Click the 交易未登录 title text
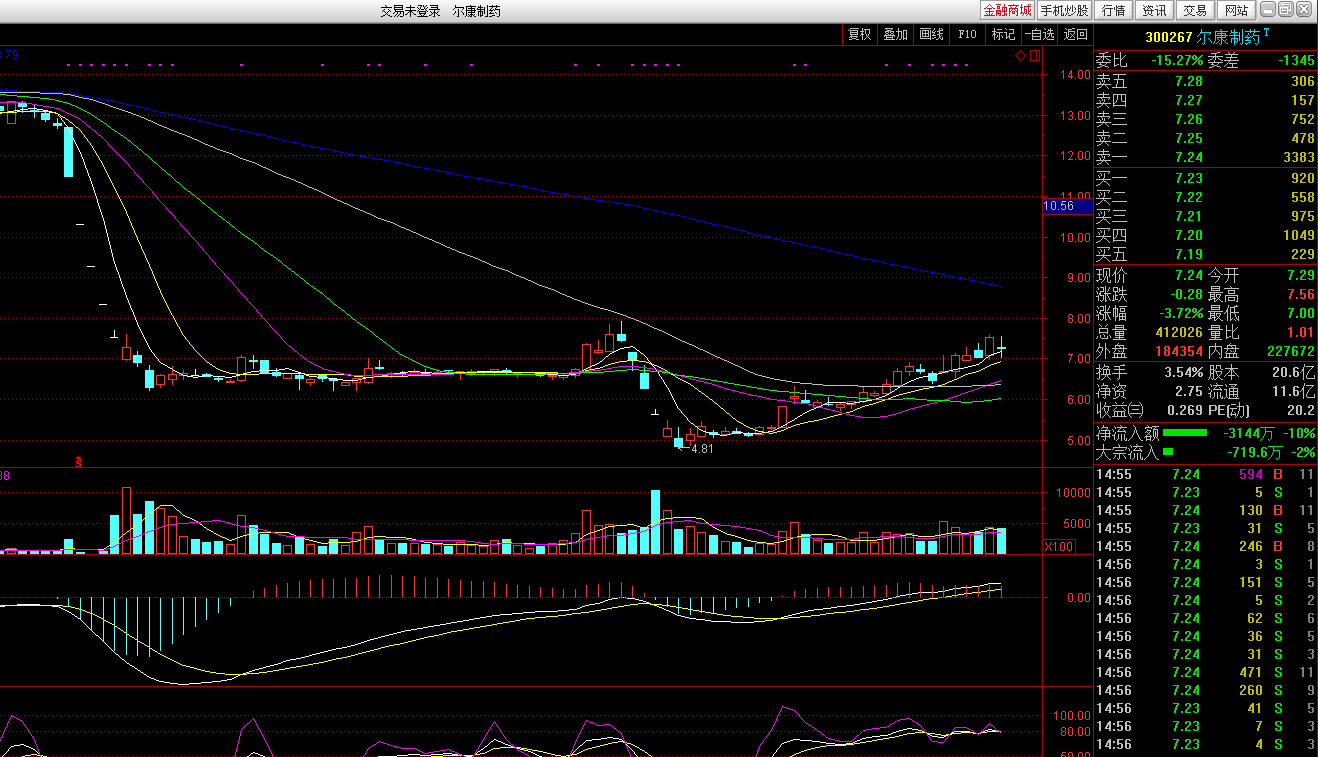The height and width of the screenshot is (757, 1318). (x=410, y=11)
